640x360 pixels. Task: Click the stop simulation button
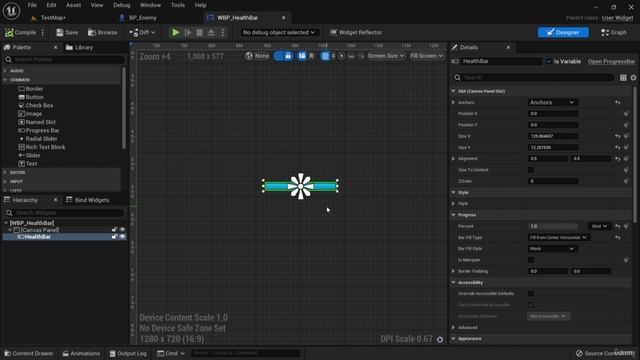point(200,32)
